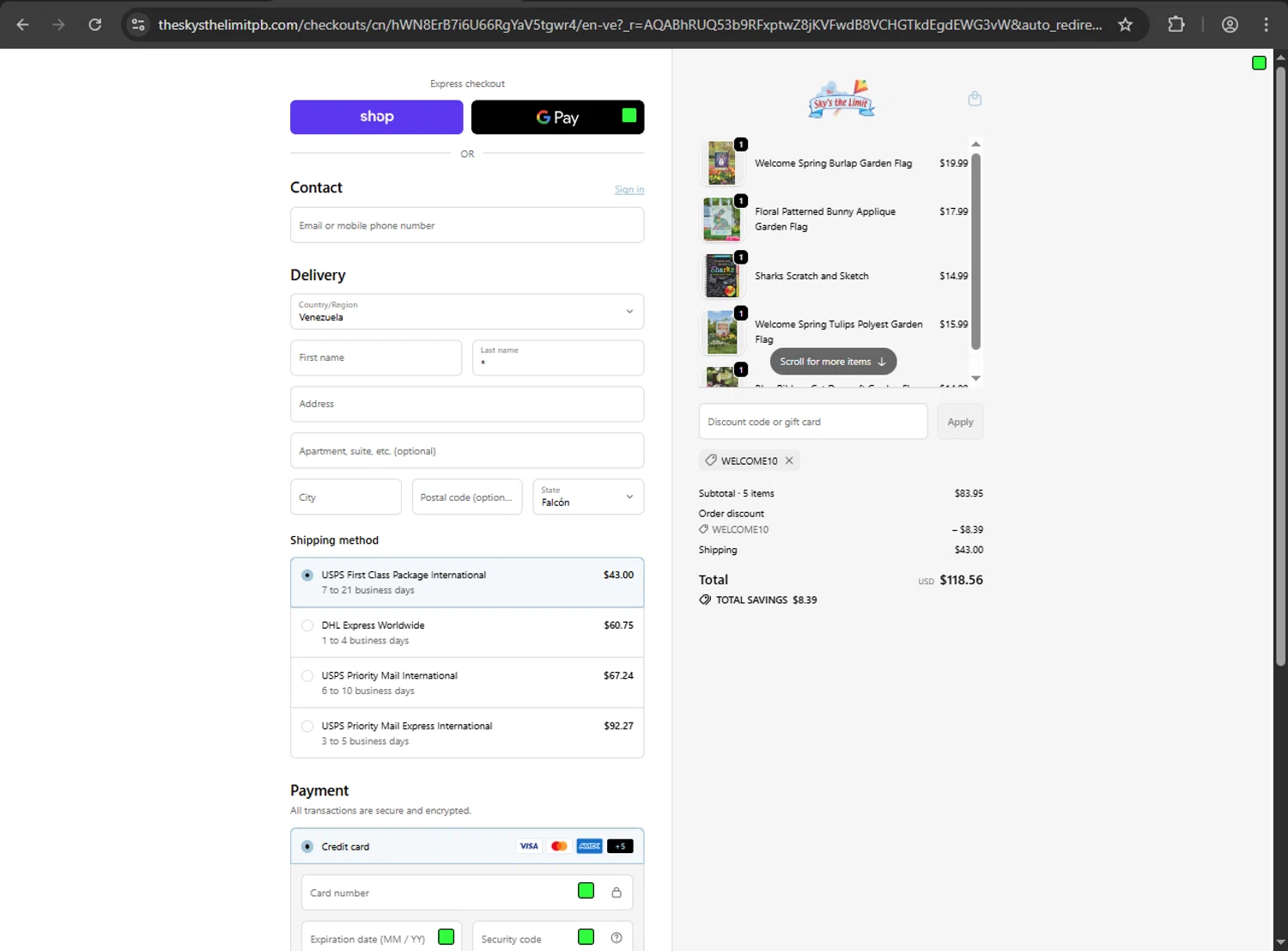Viewport: 1288px width, 951px height.
Task: Focus the Address field
Action: coord(467,404)
